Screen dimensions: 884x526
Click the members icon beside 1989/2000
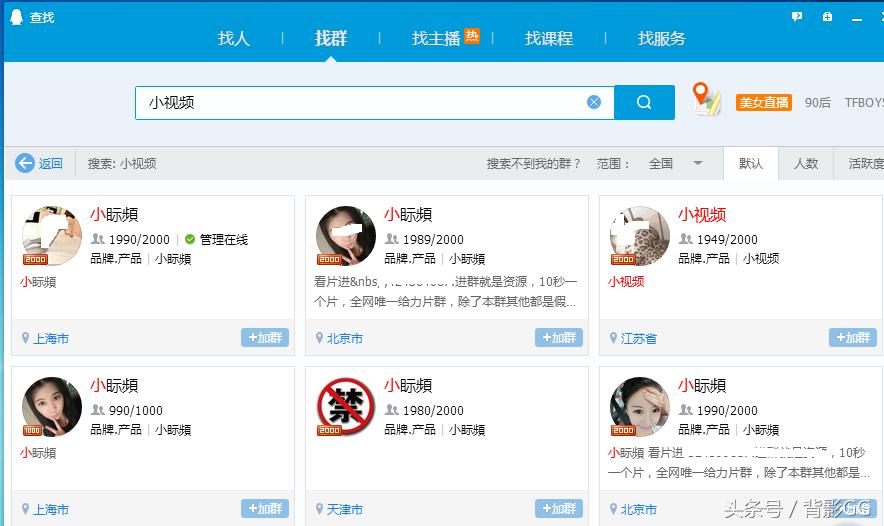[391, 238]
